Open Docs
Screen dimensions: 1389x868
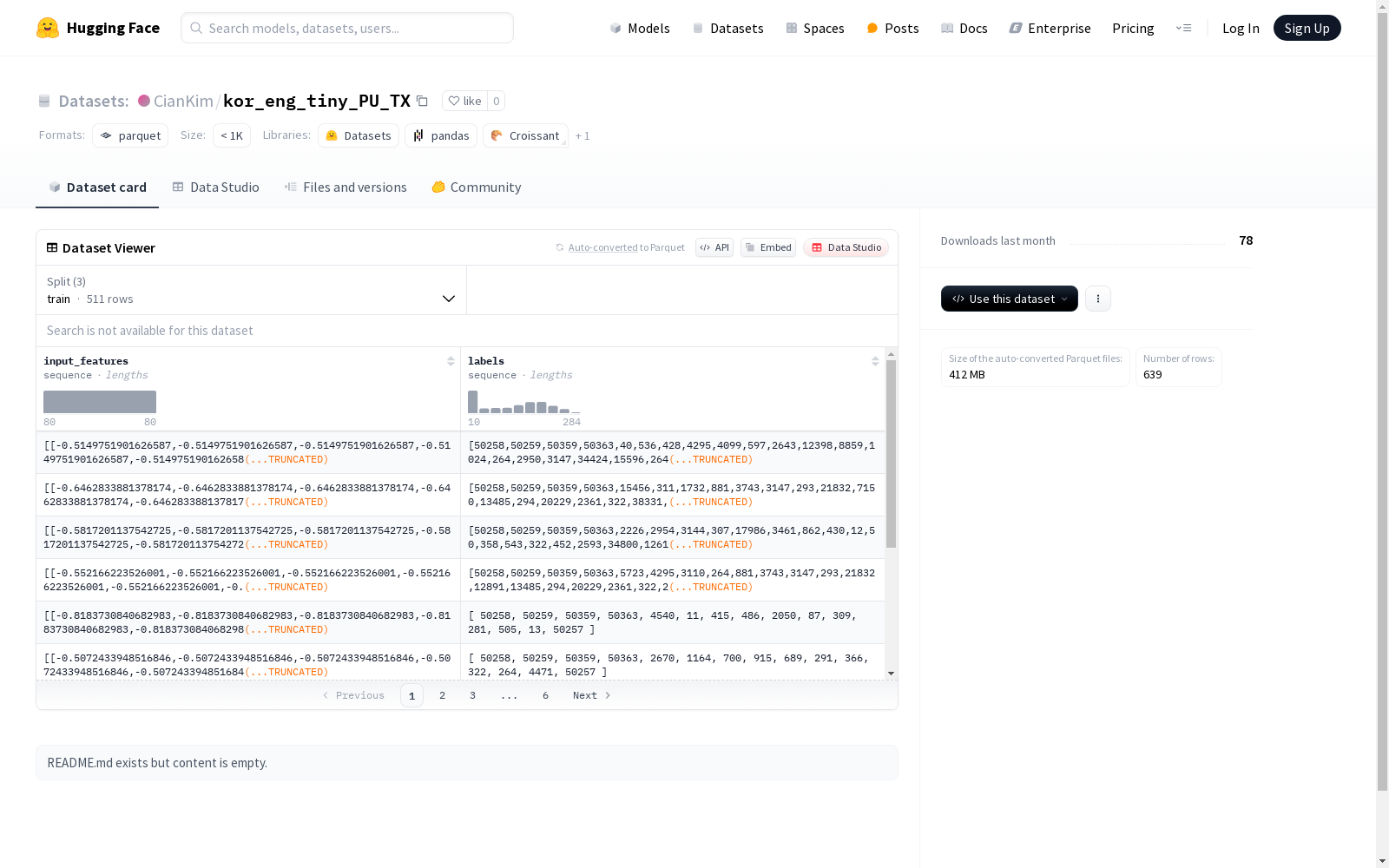tap(964, 28)
